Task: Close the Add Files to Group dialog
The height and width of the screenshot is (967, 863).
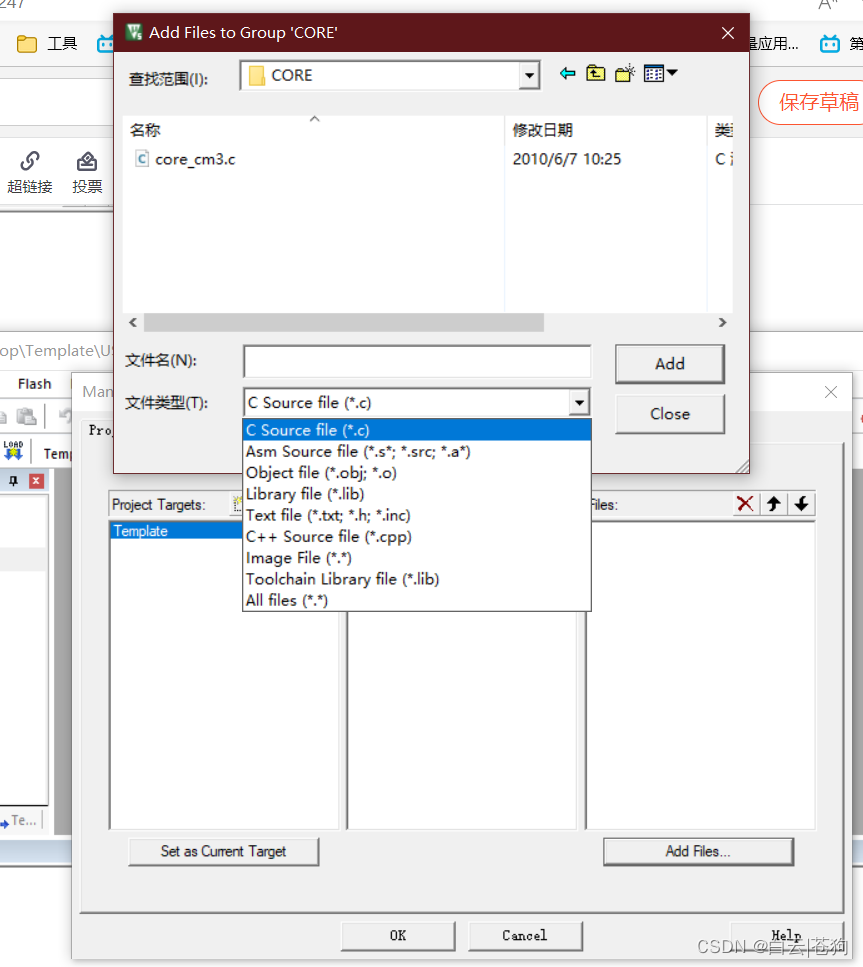Action: (728, 33)
